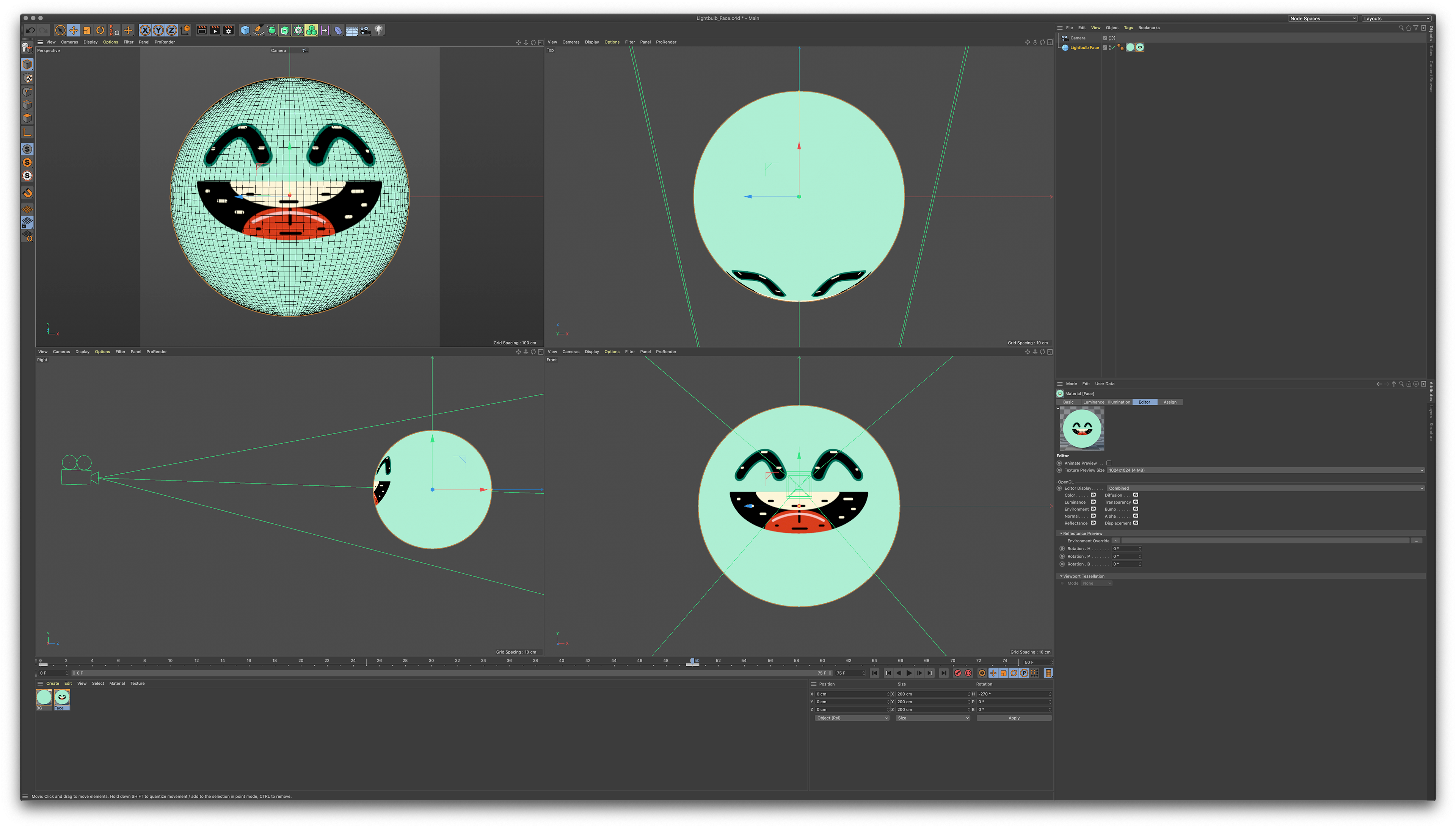Viewport: 1456px width, 828px height.
Task: Switch to the Assign material tab
Action: pos(1170,402)
